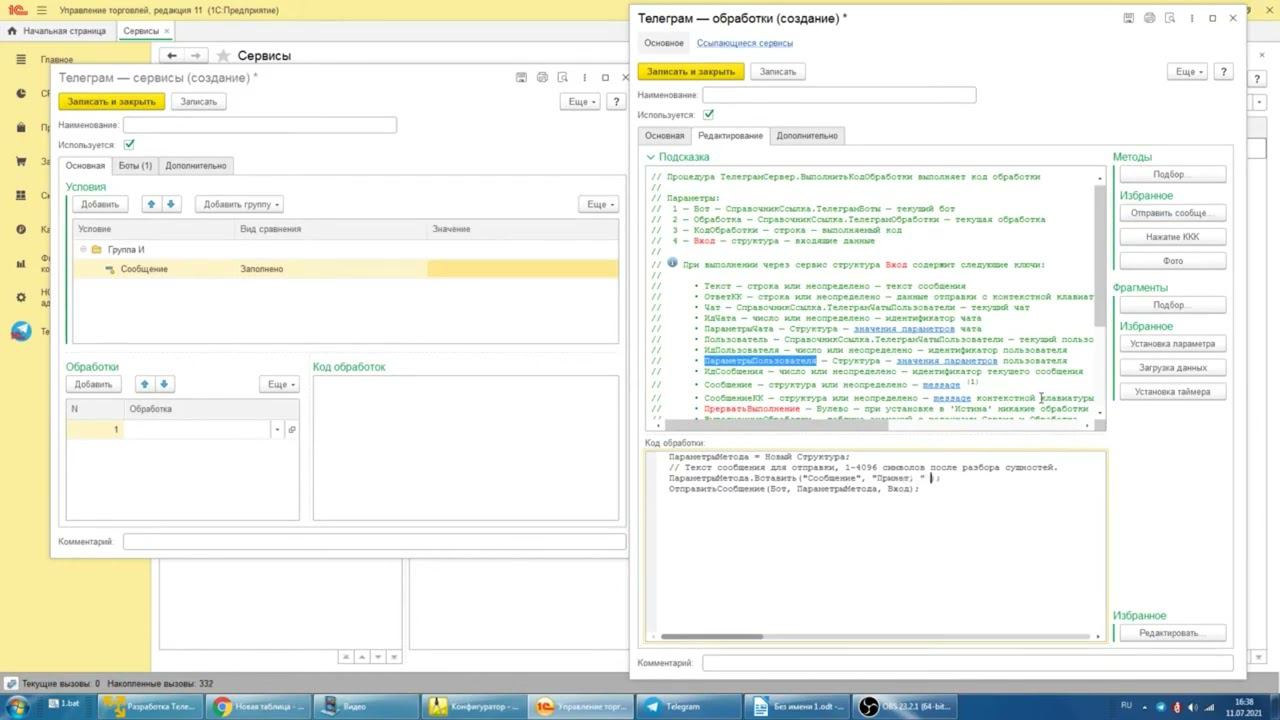Move condition up with blue arrow in Условия

(x=151, y=204)
